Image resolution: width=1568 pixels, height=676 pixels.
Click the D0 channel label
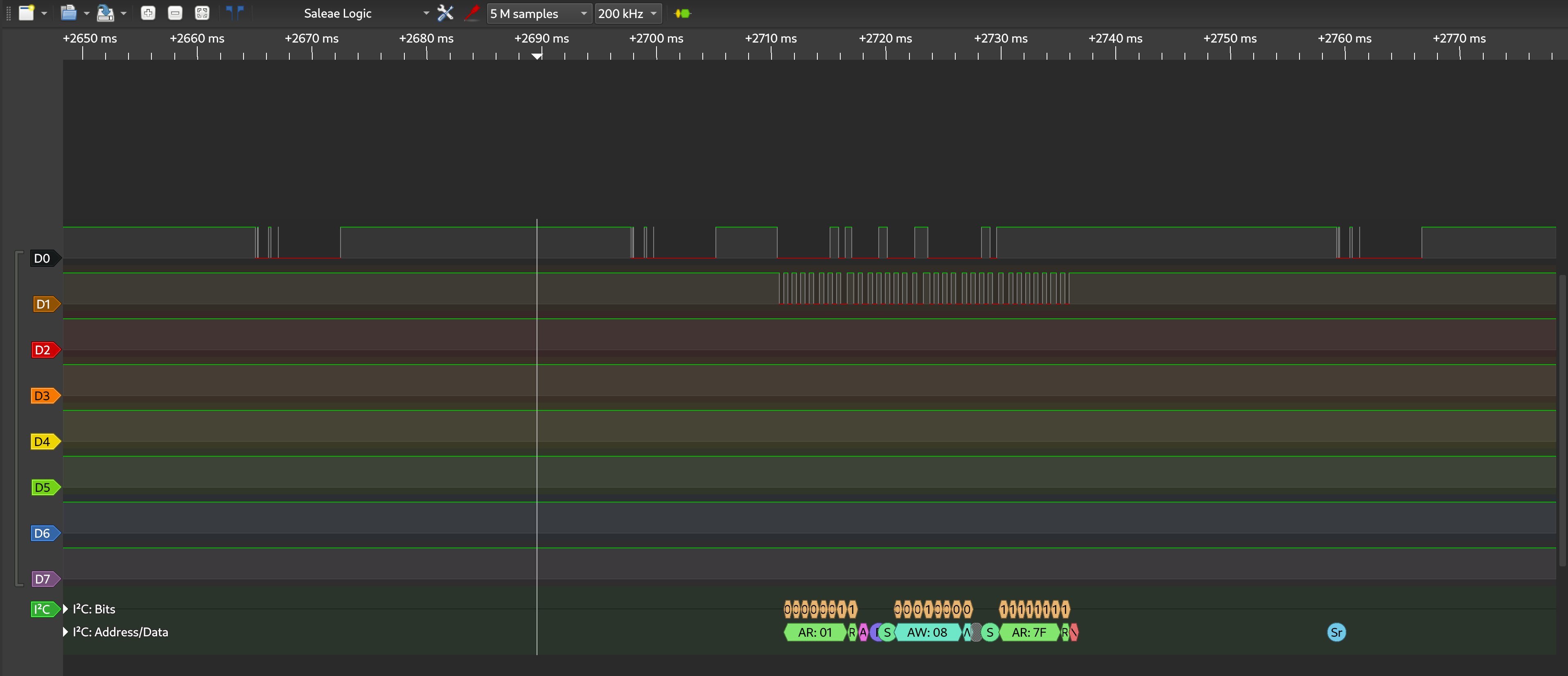point(43,259)
